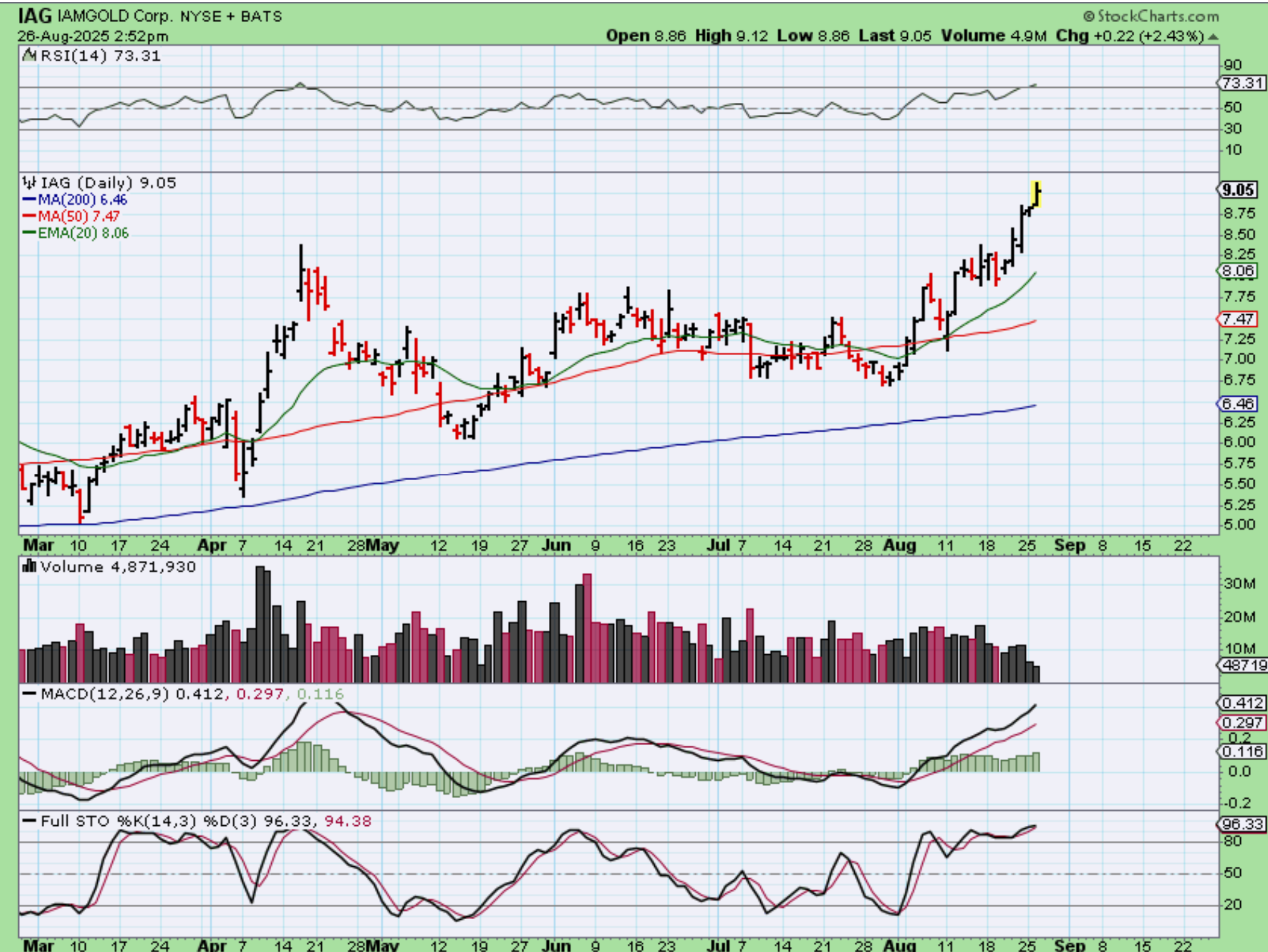Click the copyright StockCharts.com watermark
The width and height of the screenshot is (1268, 952).
pos(1151,16)
